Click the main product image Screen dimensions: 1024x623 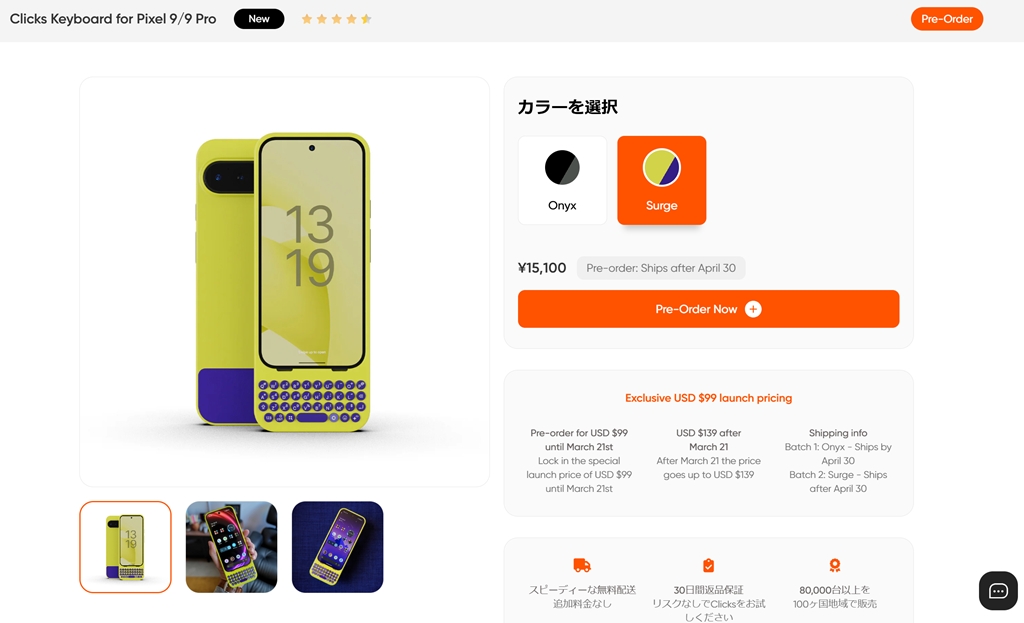284,281
